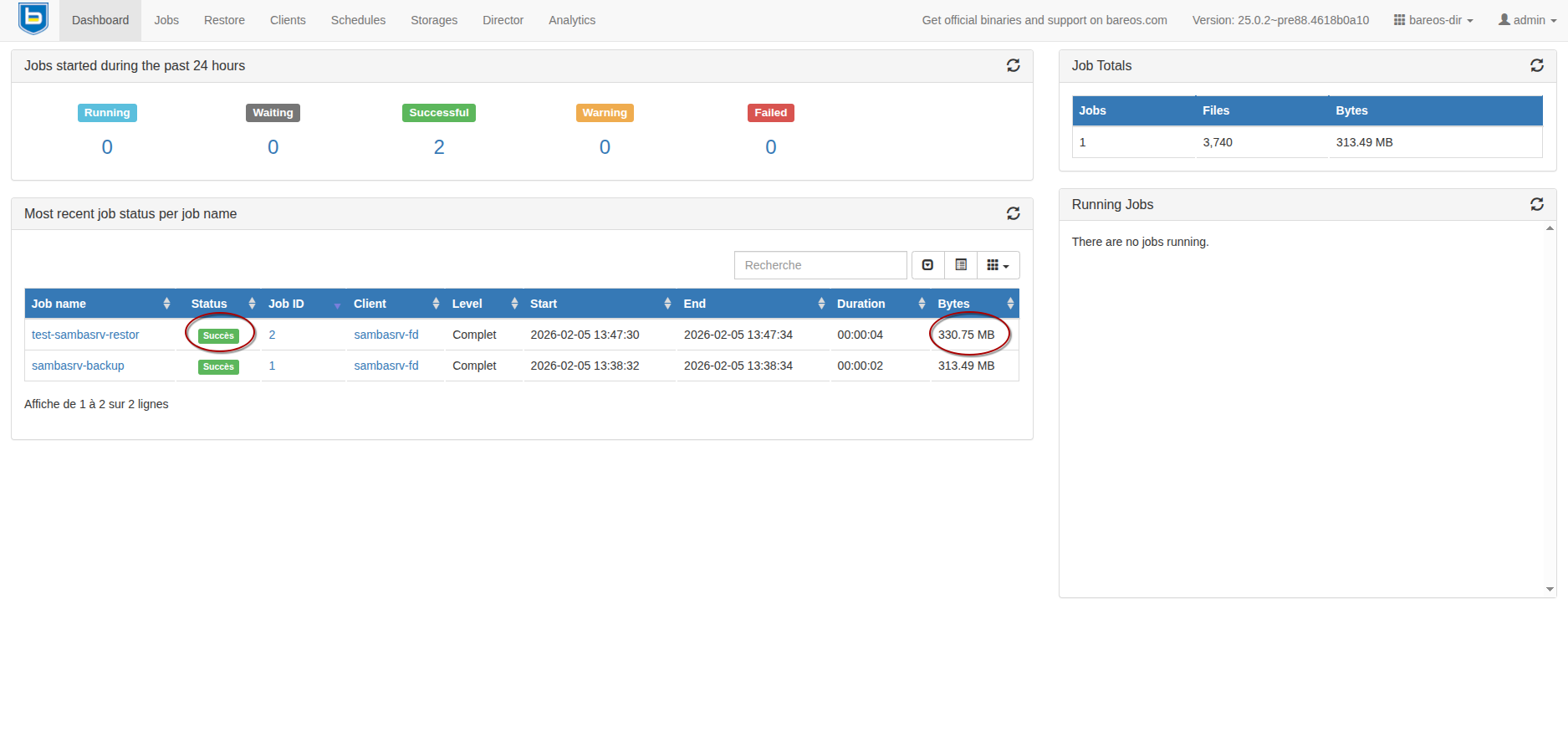Click version text 25.0.2~pre88

tap(1280, 20)
